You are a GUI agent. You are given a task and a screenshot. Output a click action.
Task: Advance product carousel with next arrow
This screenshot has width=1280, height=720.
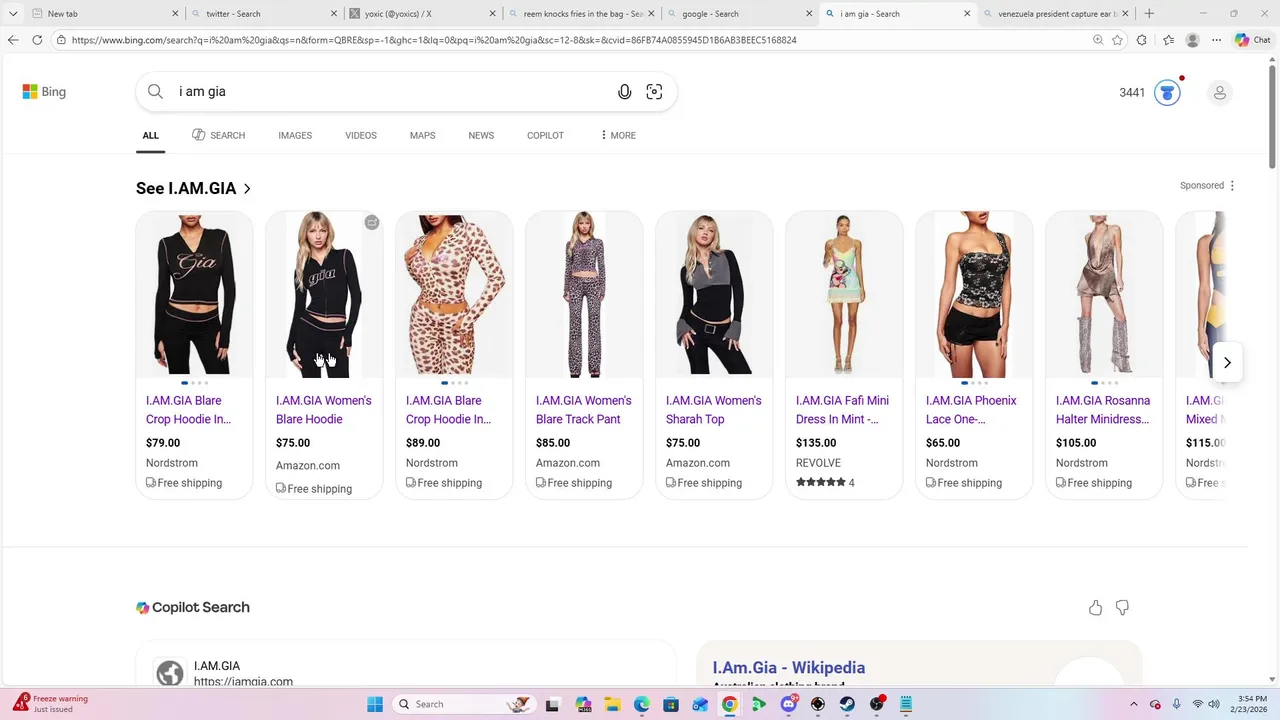[x=1227, y=363]
